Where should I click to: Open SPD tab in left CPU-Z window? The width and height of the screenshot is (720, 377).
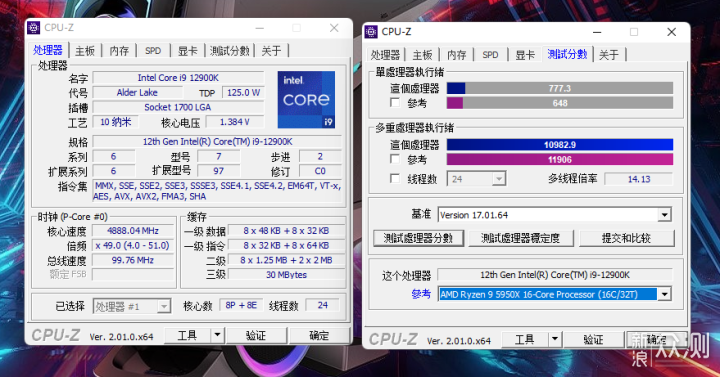[153, 51]
